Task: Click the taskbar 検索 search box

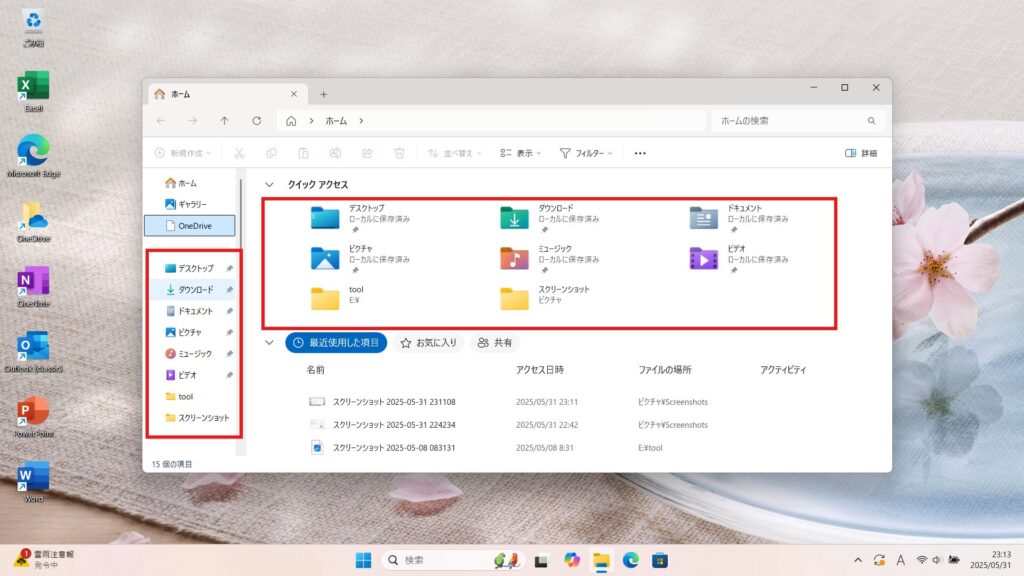Action: [452, 560]
